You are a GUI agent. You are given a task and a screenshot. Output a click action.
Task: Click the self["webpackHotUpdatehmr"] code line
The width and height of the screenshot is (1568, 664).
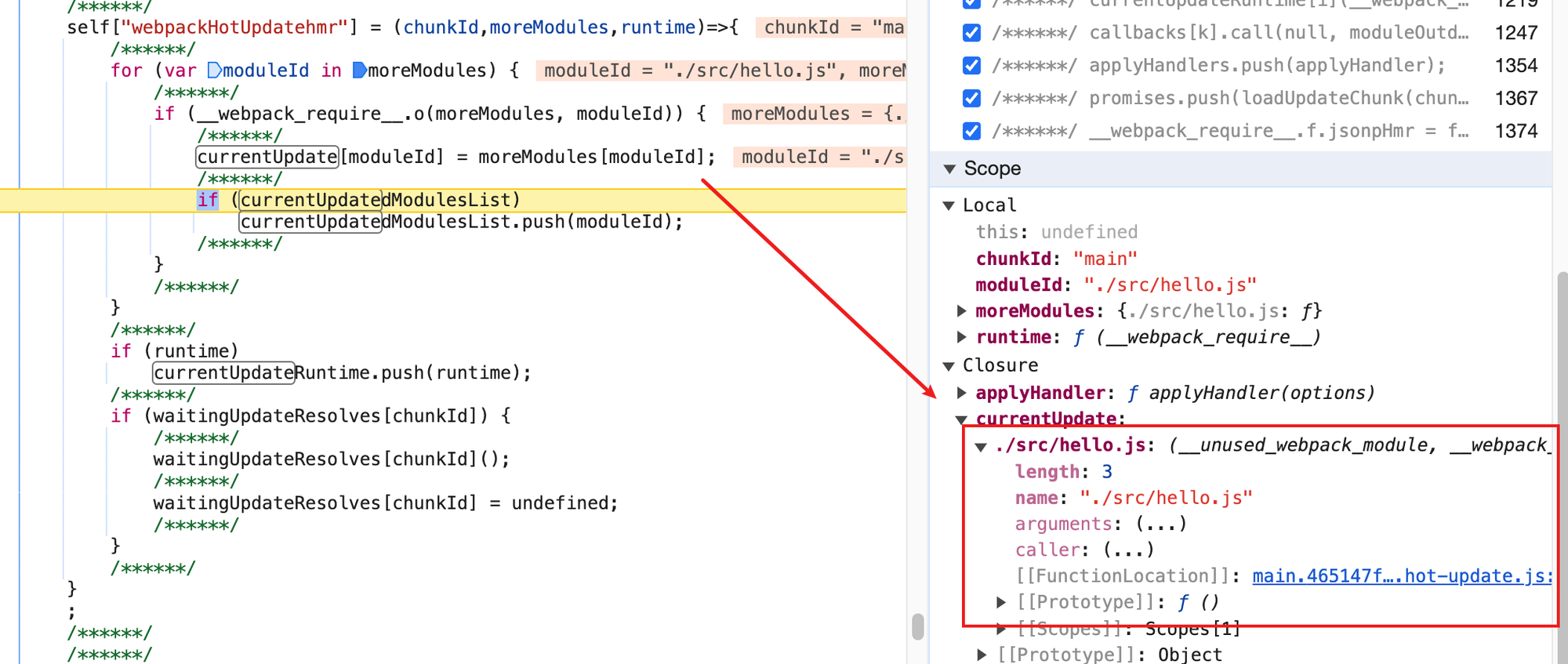coord(403,27)
